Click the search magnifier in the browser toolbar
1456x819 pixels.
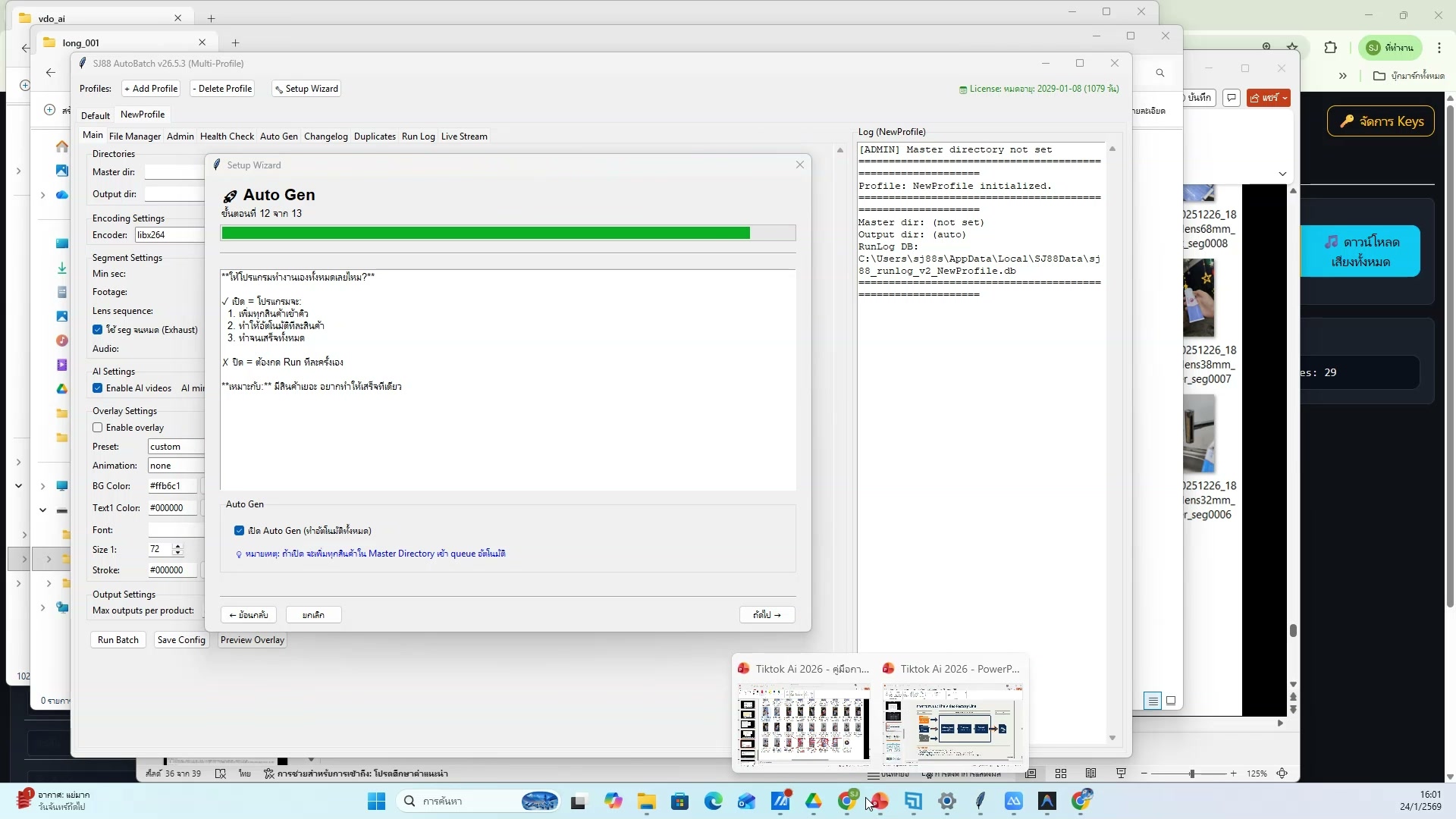(x=1160, y=73)
